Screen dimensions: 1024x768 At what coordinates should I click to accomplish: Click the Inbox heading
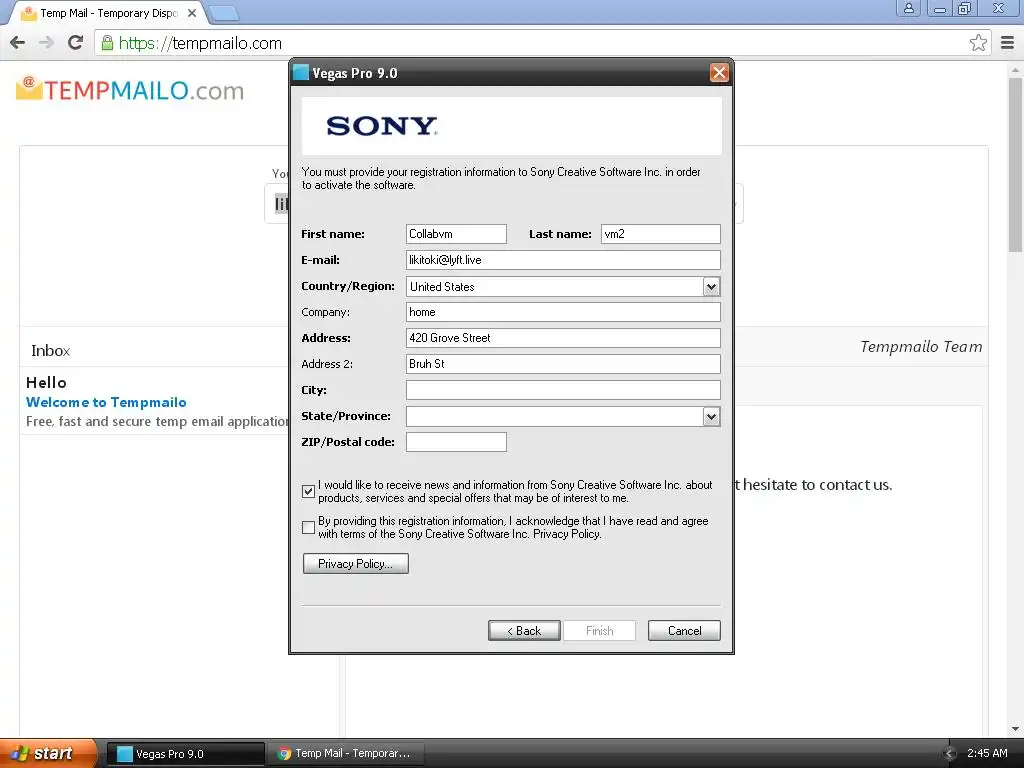(x=50, y=351)
